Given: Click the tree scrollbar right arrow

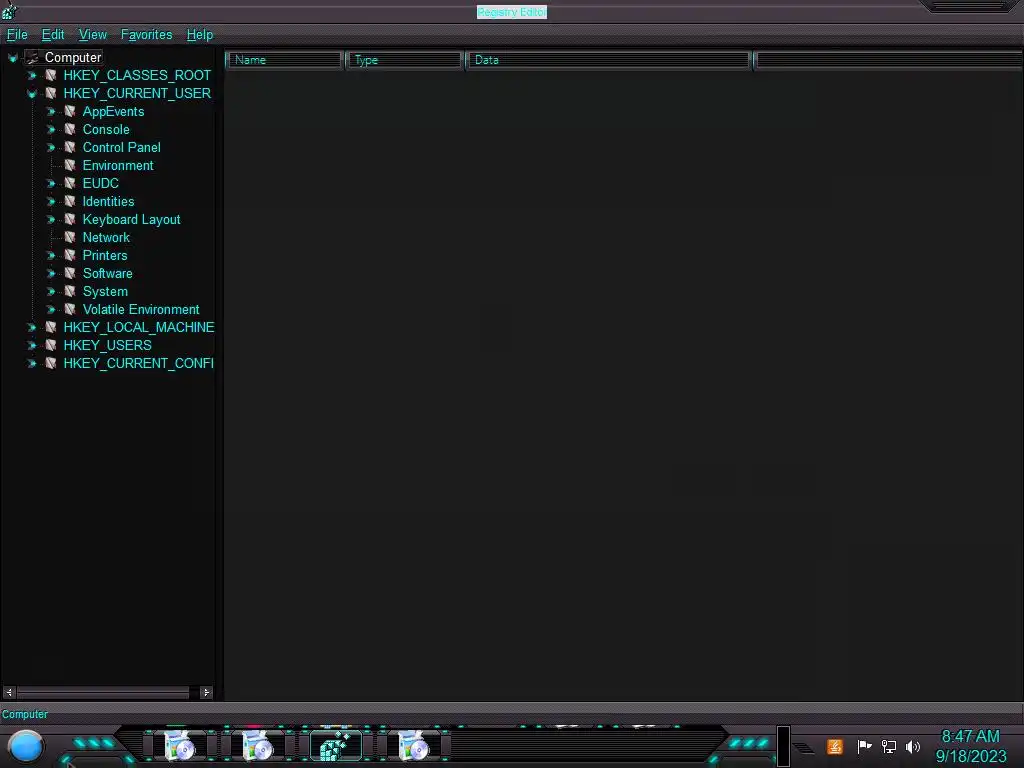Looking at the screenshot, I should point(206,692).
